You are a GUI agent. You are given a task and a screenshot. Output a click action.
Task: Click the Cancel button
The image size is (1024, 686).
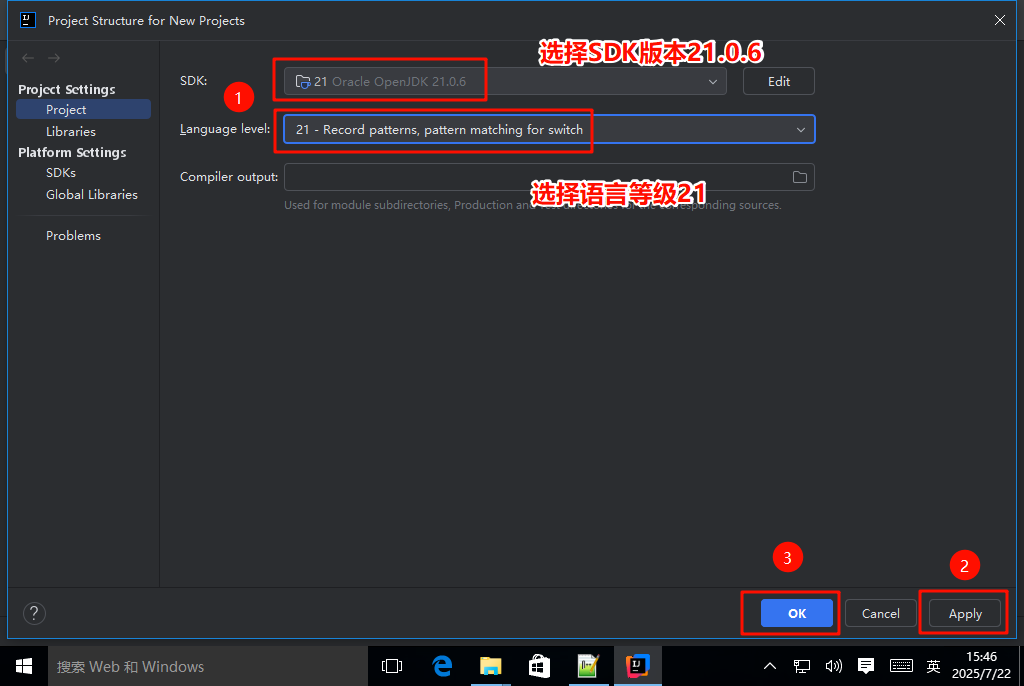coord(880,613)
